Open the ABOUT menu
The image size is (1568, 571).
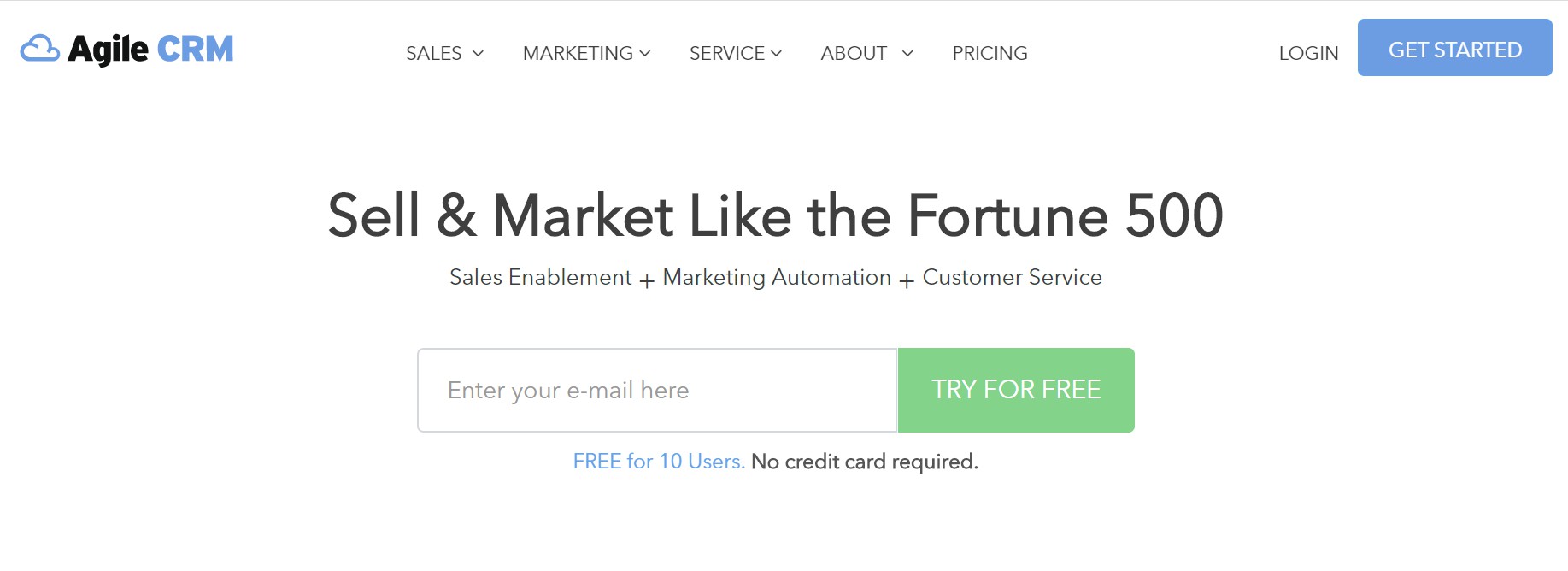coord(854,53)
